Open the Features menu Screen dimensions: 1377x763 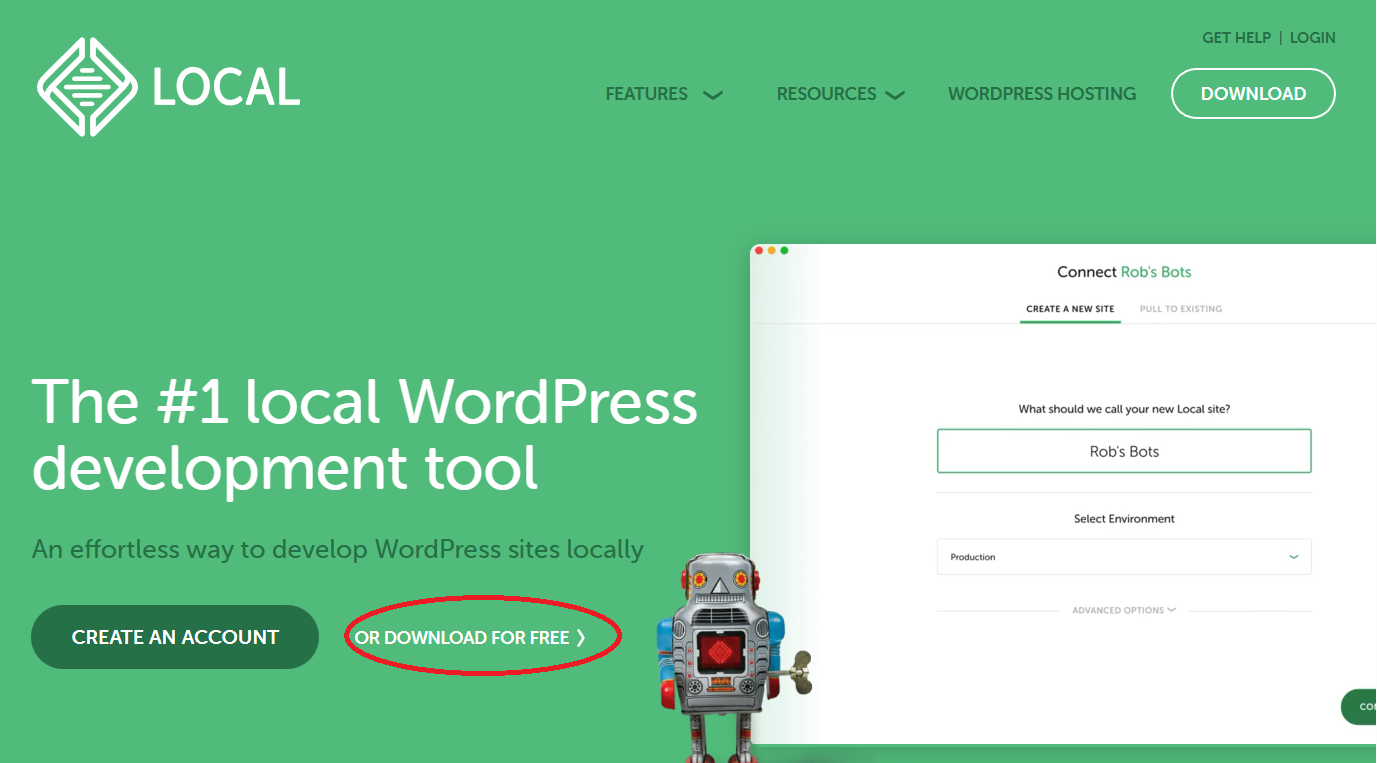[646, 94]
